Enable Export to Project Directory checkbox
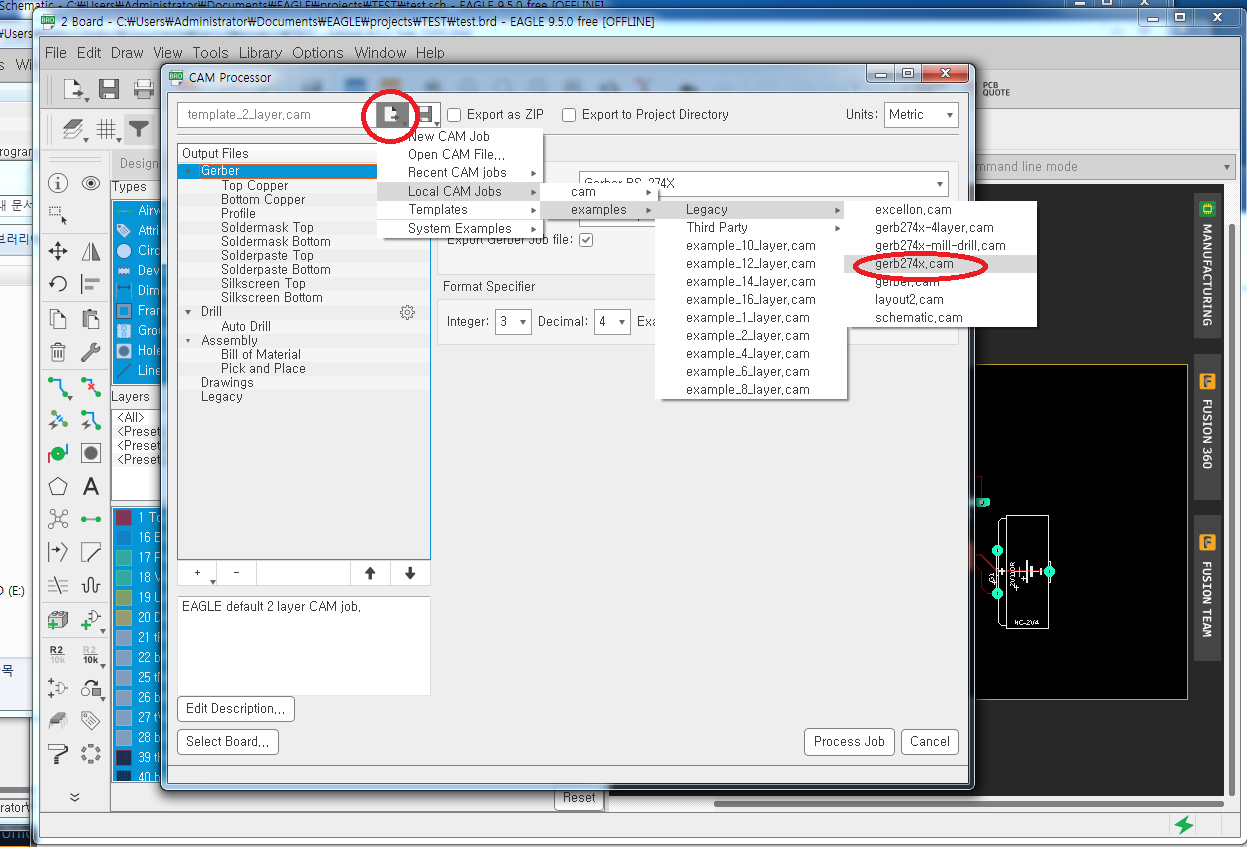This screenshot has height=847, width=1247. pos(569,115)
